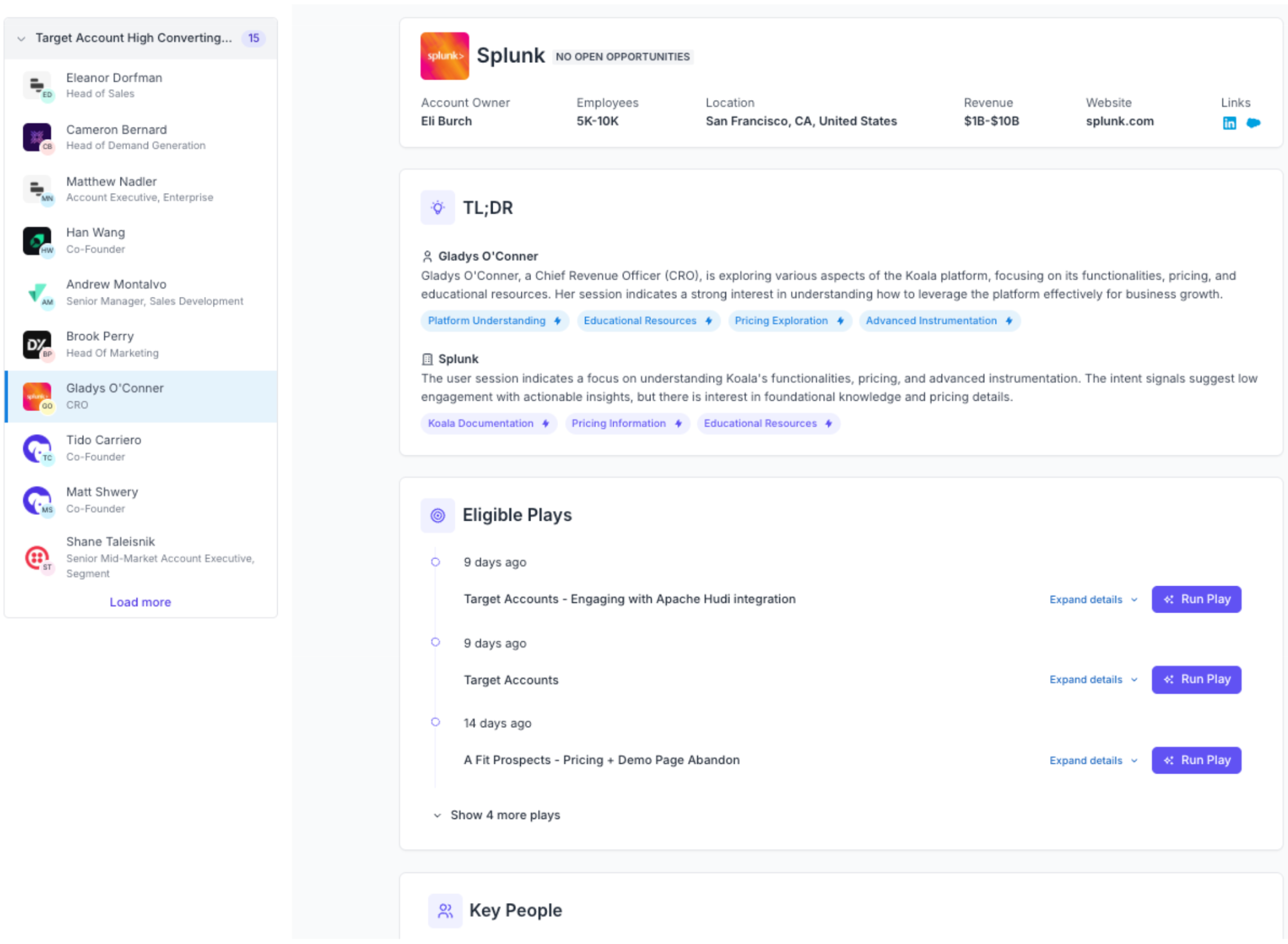Run the Target Accounts play

pos(1196,680)
